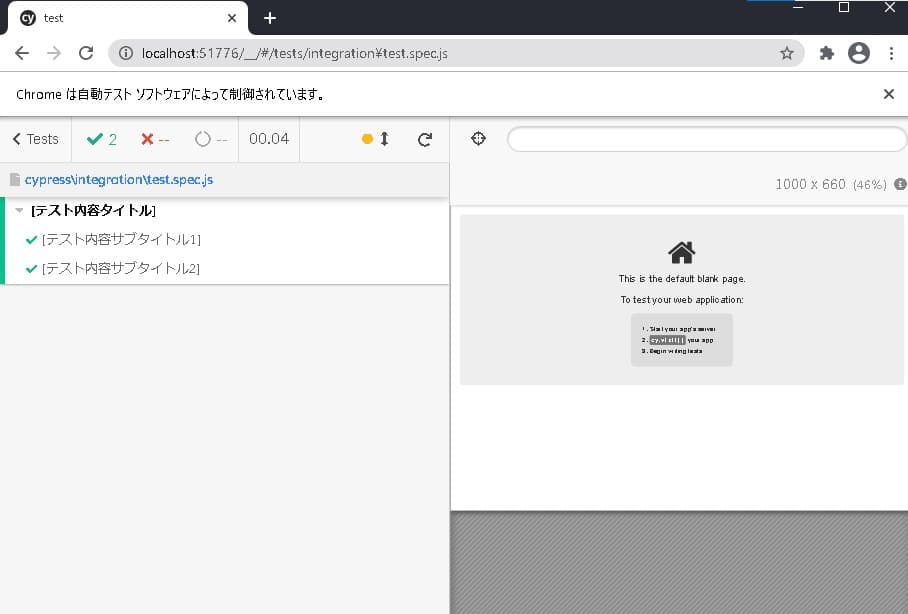Reload the page via the Chrome refresh button
Image resolution: width=908 pixels, height=614 pixels.
[86, 53]
